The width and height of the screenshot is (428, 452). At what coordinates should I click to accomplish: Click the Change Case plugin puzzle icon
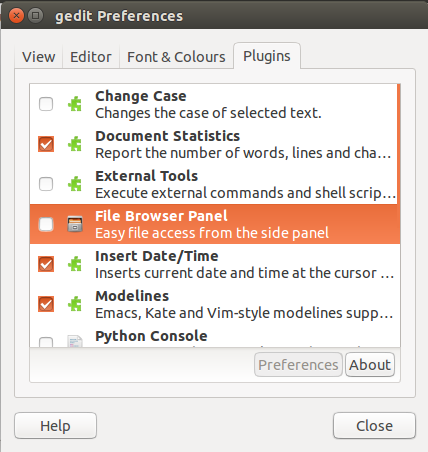pos(75,104)
